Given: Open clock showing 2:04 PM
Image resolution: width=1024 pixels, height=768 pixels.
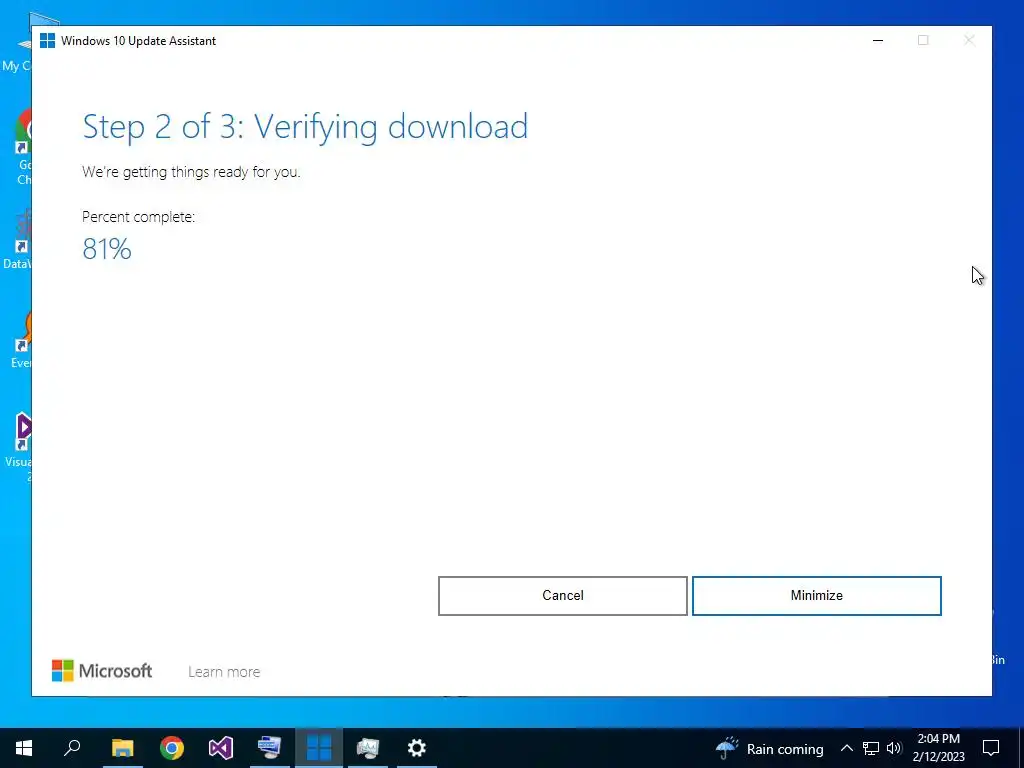Looking at the screenshot, I should [938, 748].
